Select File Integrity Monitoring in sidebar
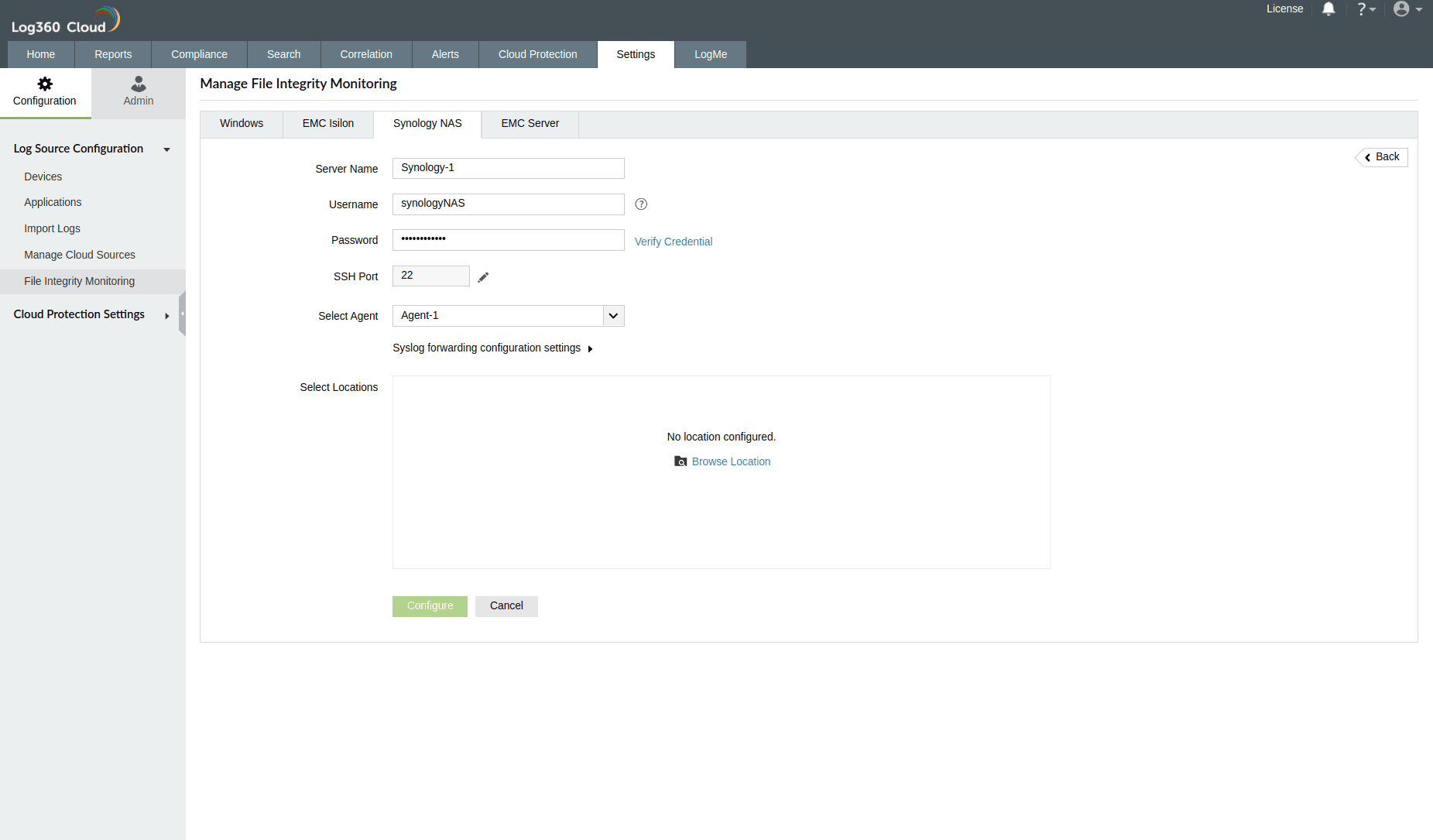The width and height of the screenshot is (1433, 840). pyautogui.click(x=93, y=281)
